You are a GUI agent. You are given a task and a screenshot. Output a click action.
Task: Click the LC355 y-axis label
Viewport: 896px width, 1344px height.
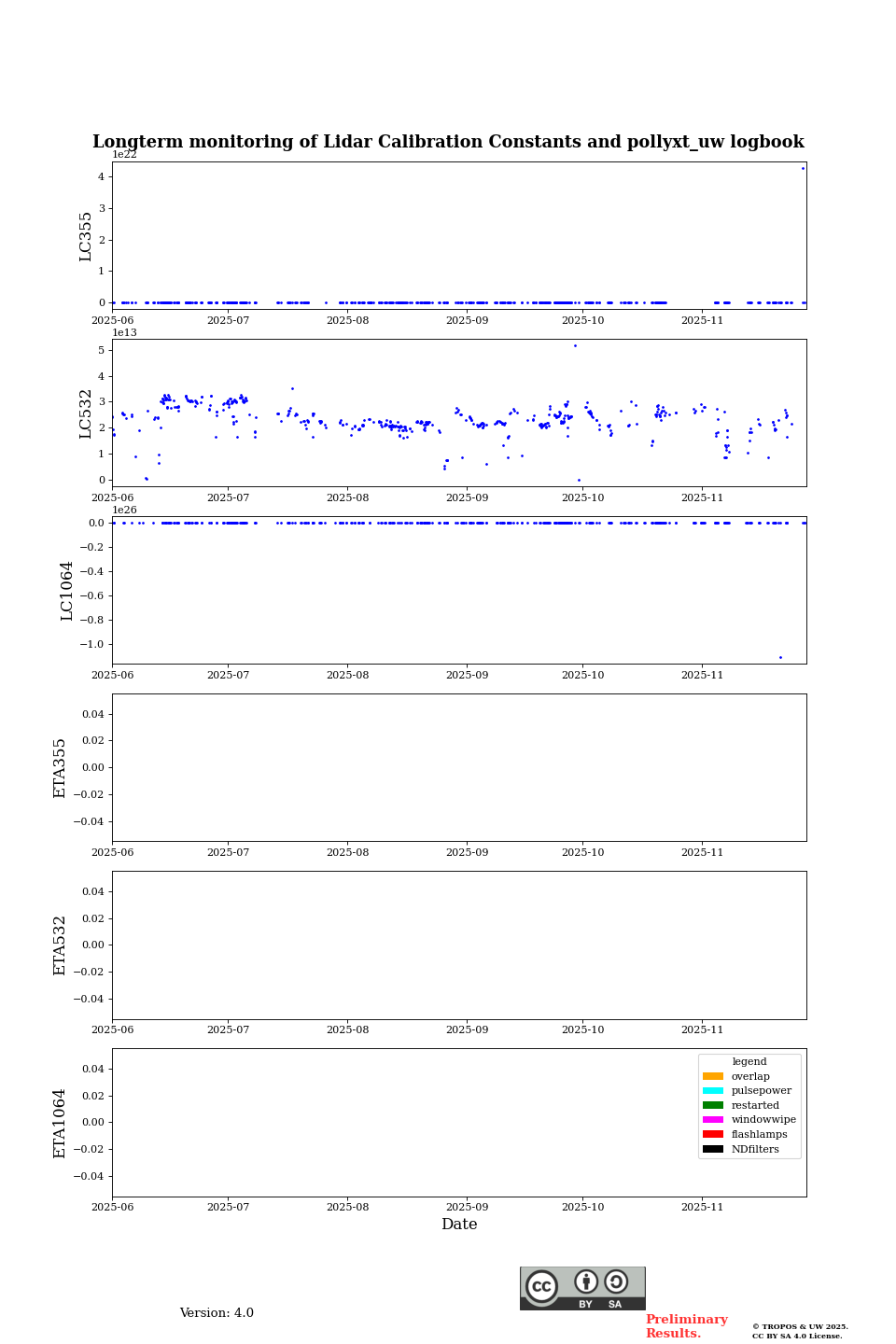point(86,236)
